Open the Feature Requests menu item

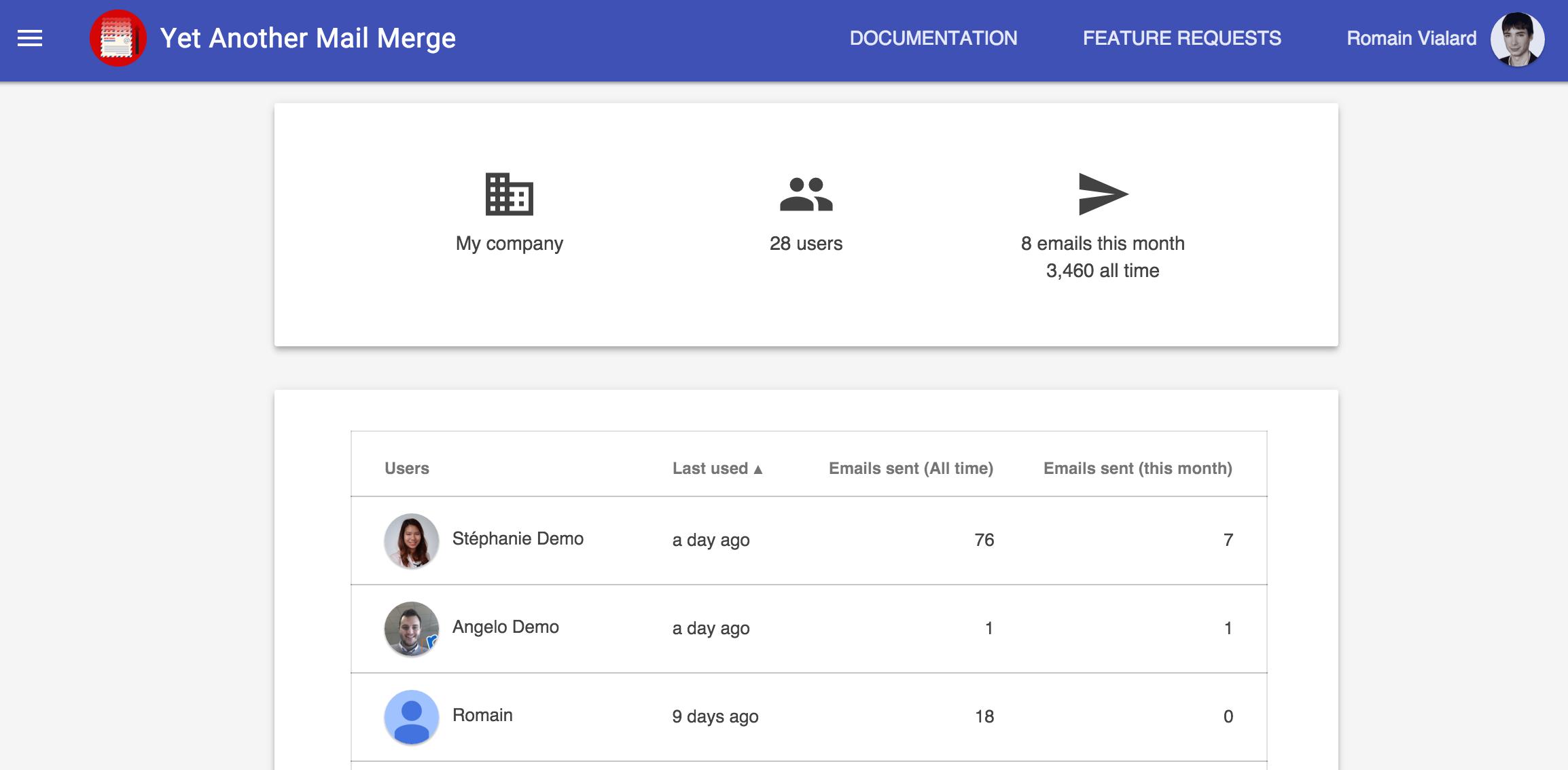tap(1181, 39)
